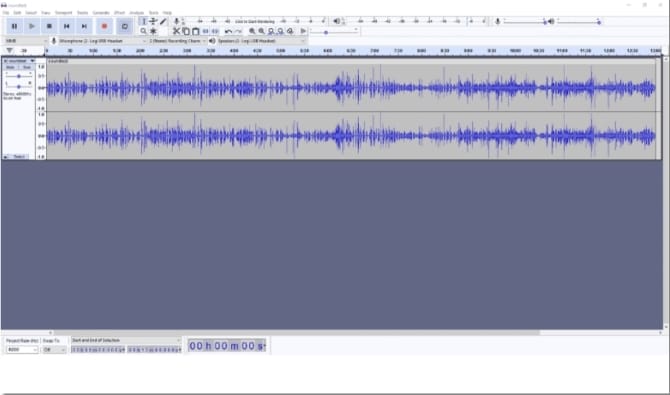Open the recording channels dropdown
Viewport: 670px width, 395px height.
tap(177, 41)
